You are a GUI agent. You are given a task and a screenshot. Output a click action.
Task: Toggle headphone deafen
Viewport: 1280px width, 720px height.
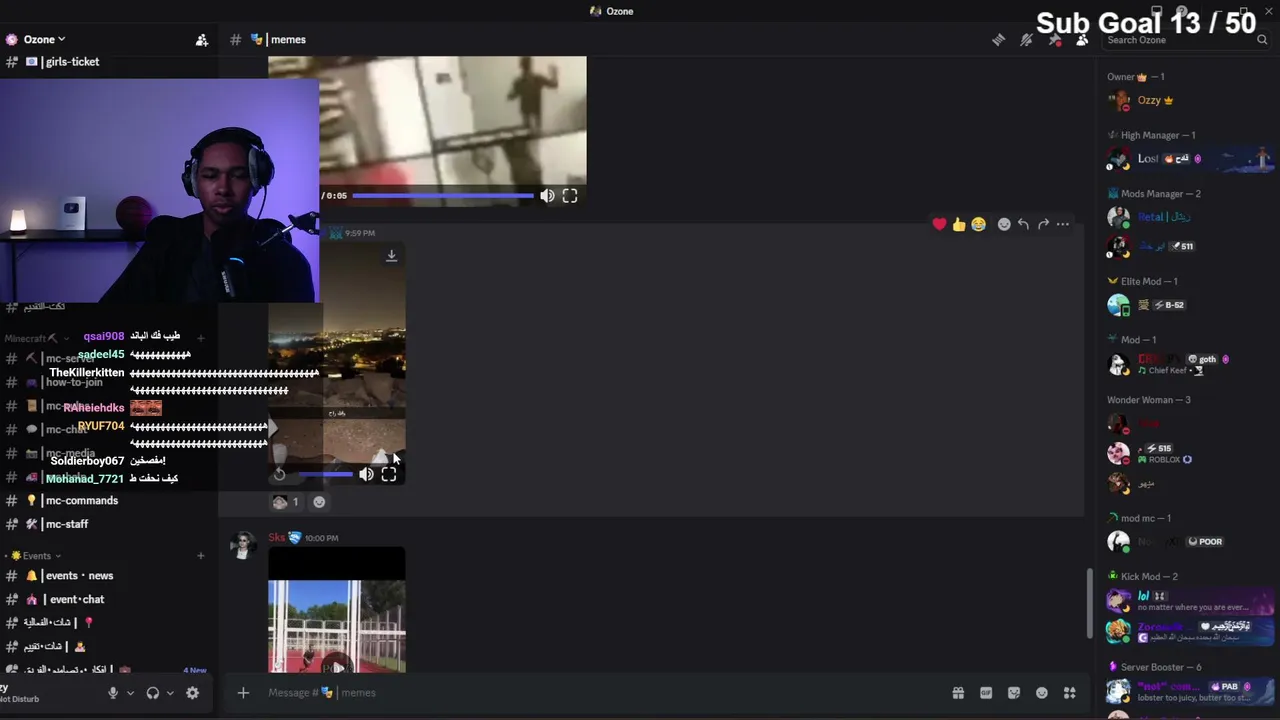(153, 693)
